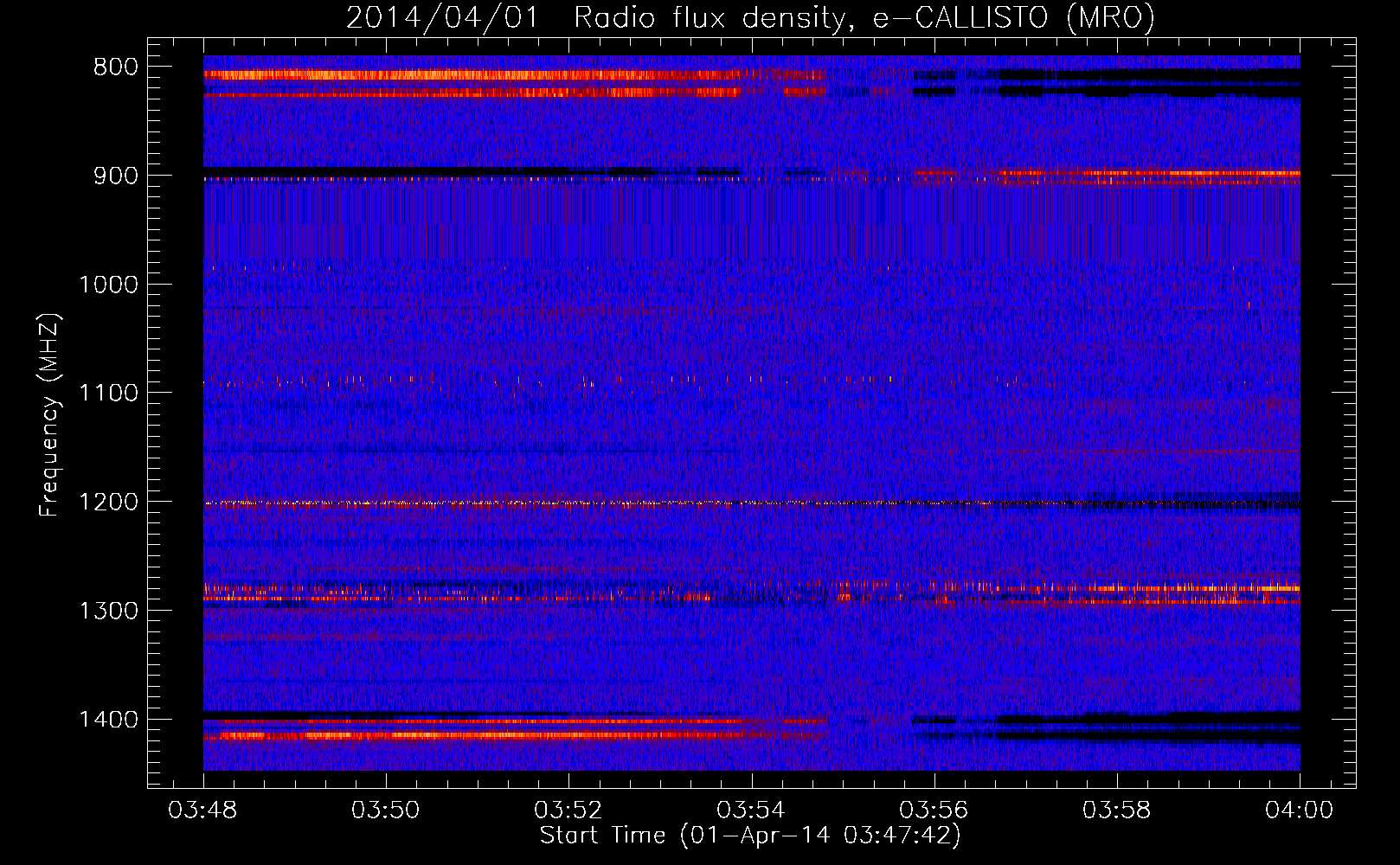Click the 1300 frequency tick label
This screenshot has width=1400, height=865.
[108, 612]
